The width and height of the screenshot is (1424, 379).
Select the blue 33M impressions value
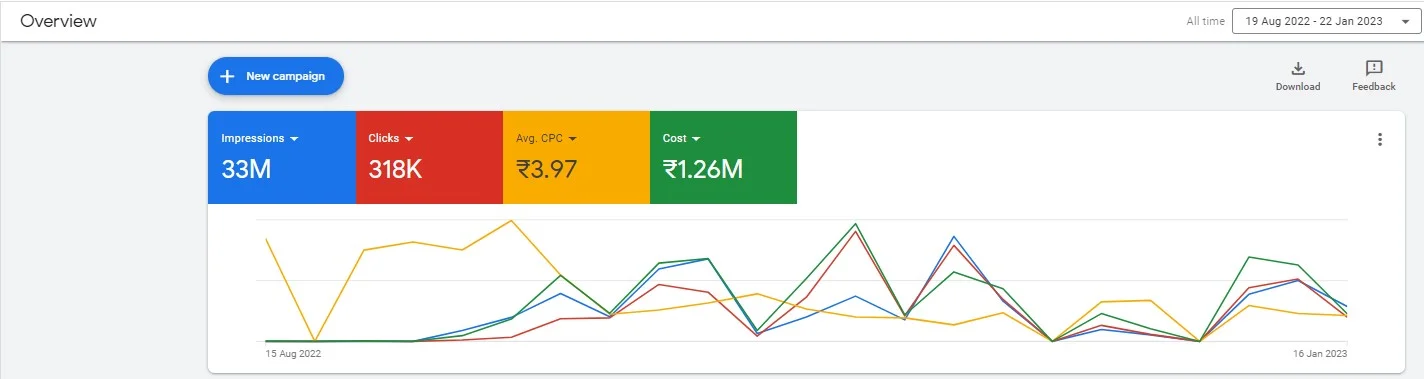[x=246, y=169]
